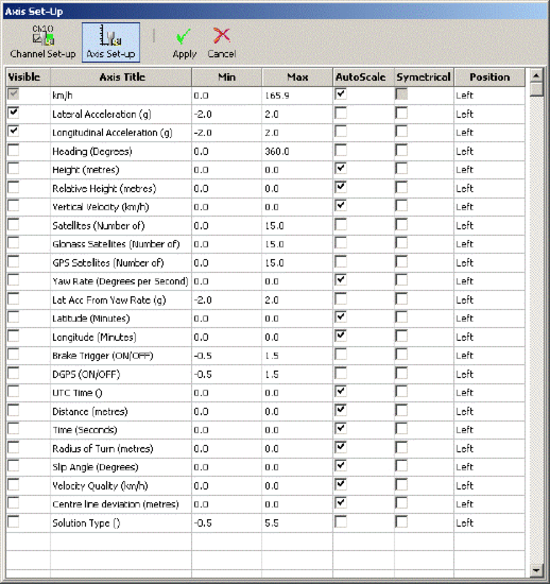This screenshot has height=584, width=550.
Task: Select the Axis Set-up toolbar icon
Action: [x=111, y=42]
